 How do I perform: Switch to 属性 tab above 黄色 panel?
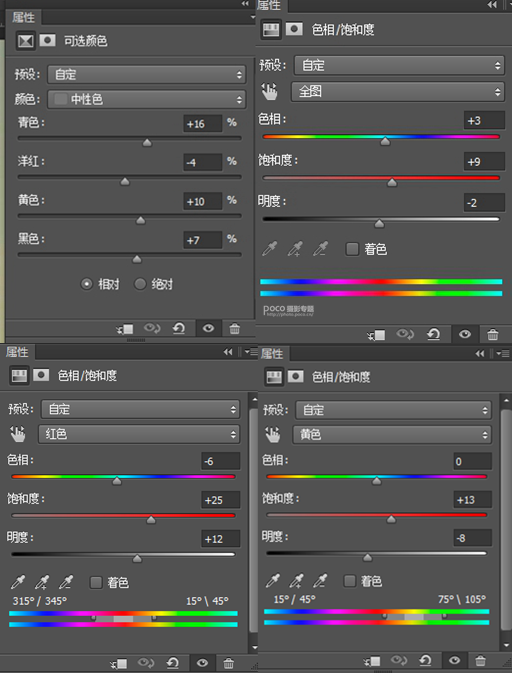click(x=272, y=354)
